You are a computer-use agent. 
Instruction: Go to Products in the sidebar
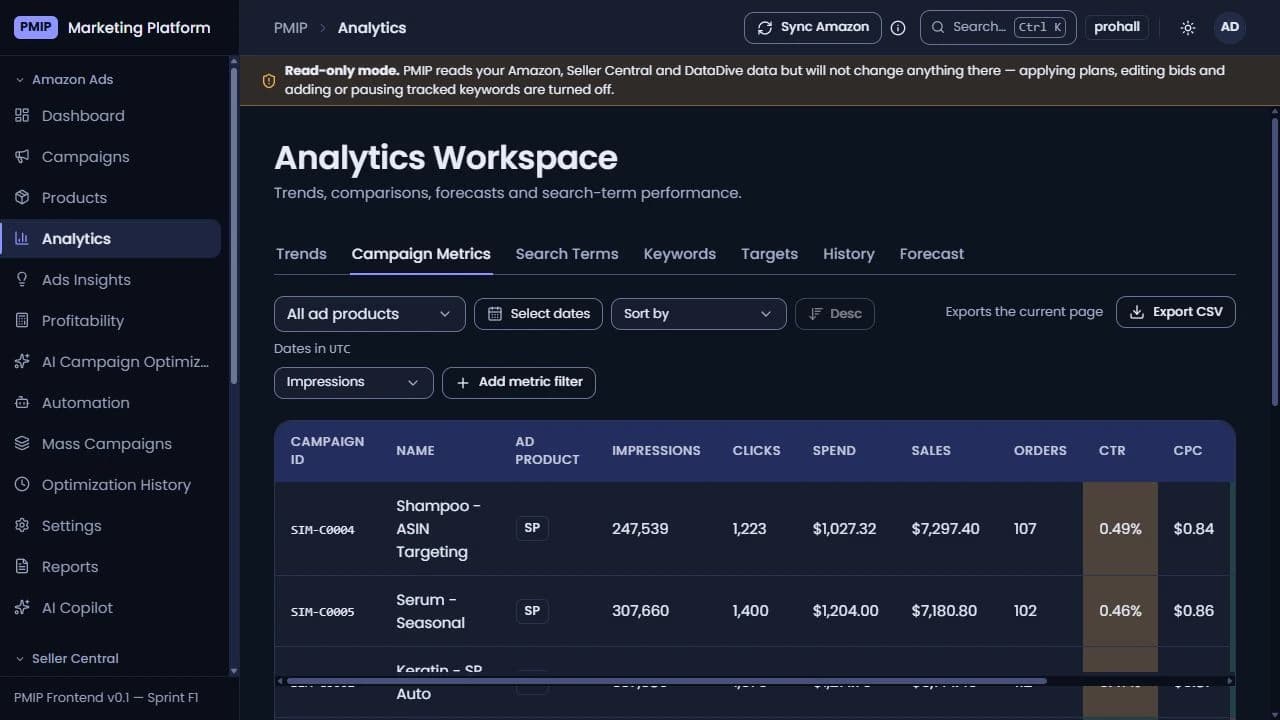click(x=110, y=198)
